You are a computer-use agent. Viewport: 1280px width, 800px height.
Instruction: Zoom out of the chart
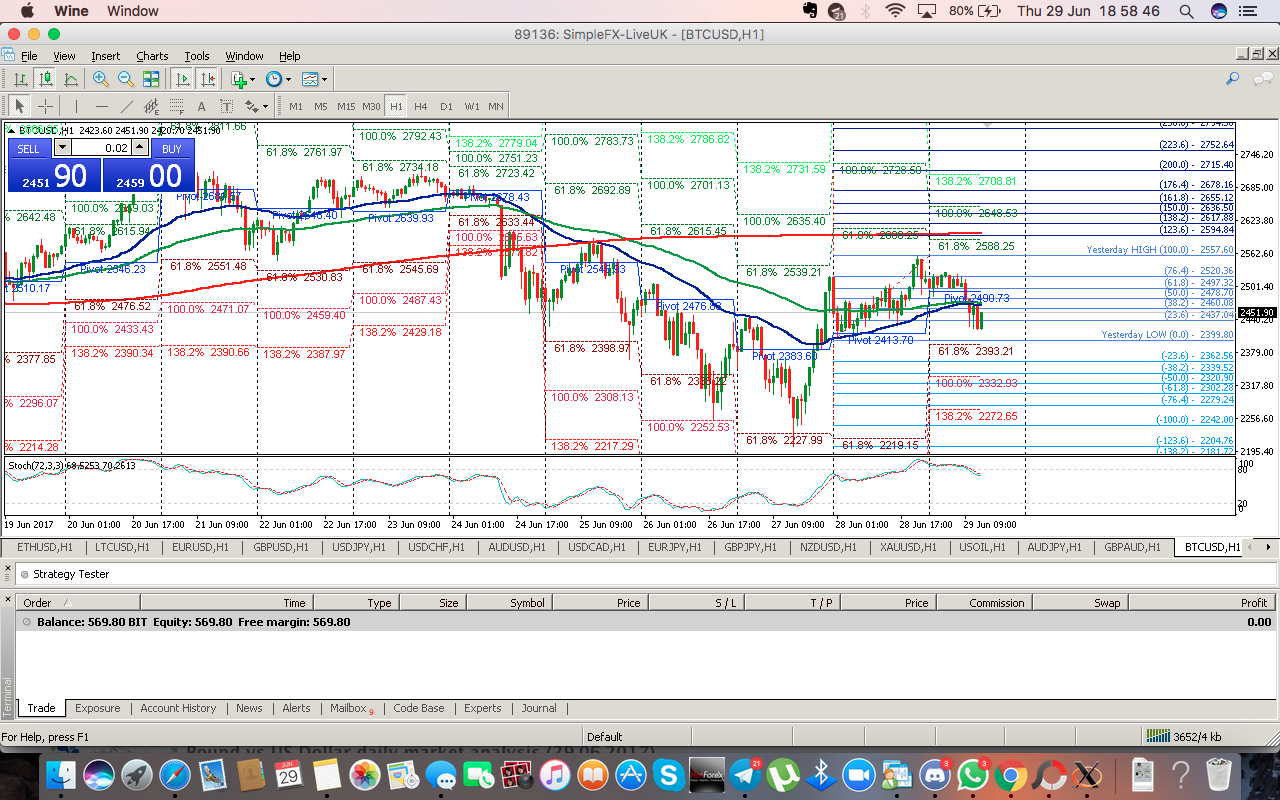(126, 79)
